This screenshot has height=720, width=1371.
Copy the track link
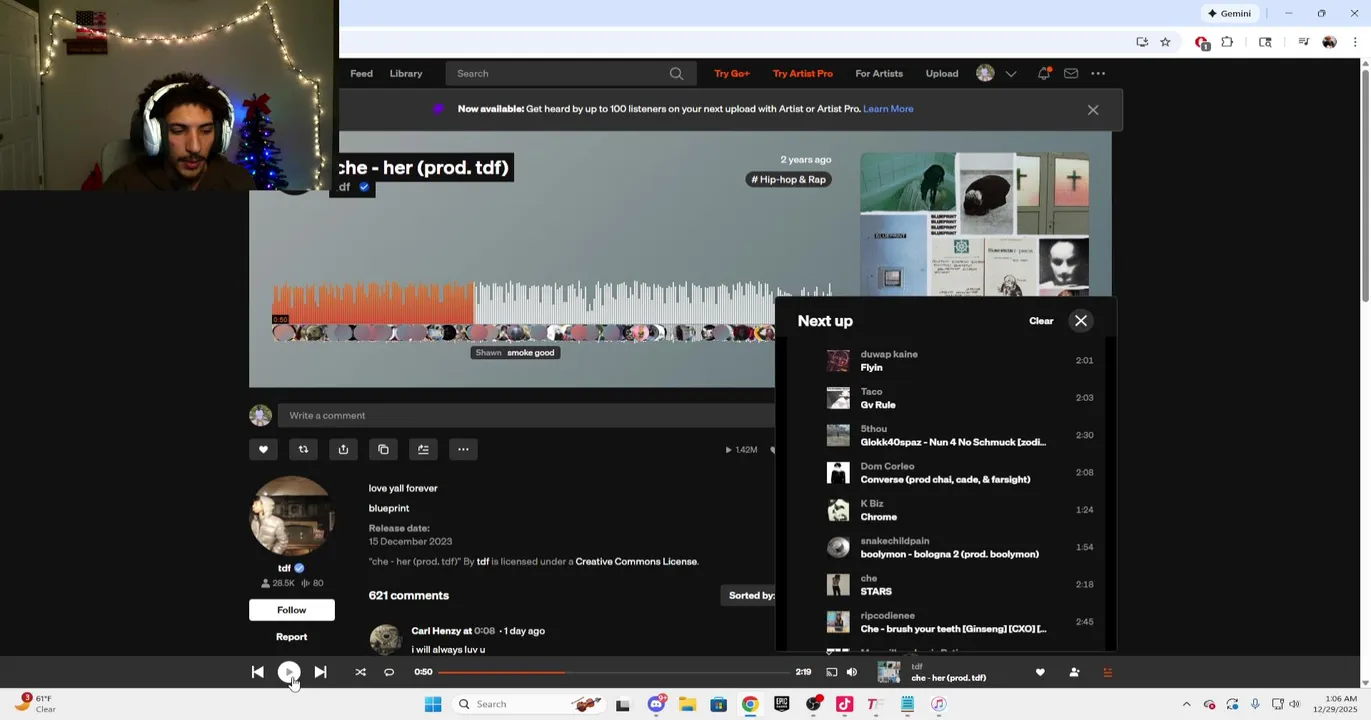point(383,450)
